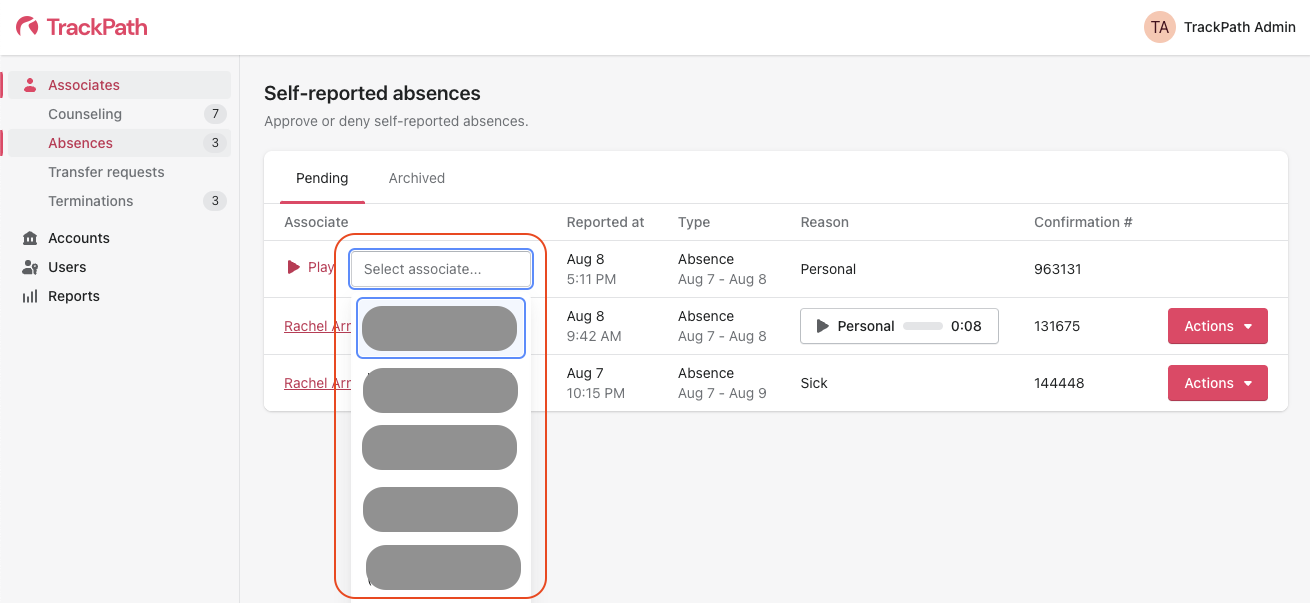Open Counseling in the sidebar
Image resolution: width=1310 pixels, height=603 pixels.
[85, 114]
